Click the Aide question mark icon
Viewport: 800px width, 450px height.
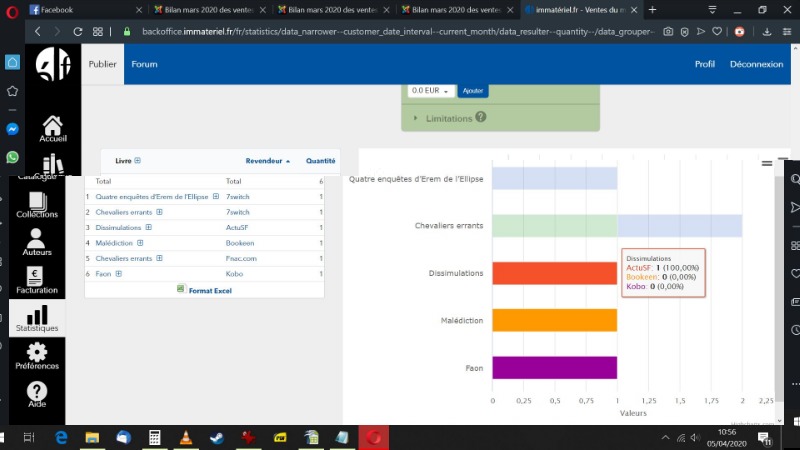pyautogui.click(x=37, y=393)
